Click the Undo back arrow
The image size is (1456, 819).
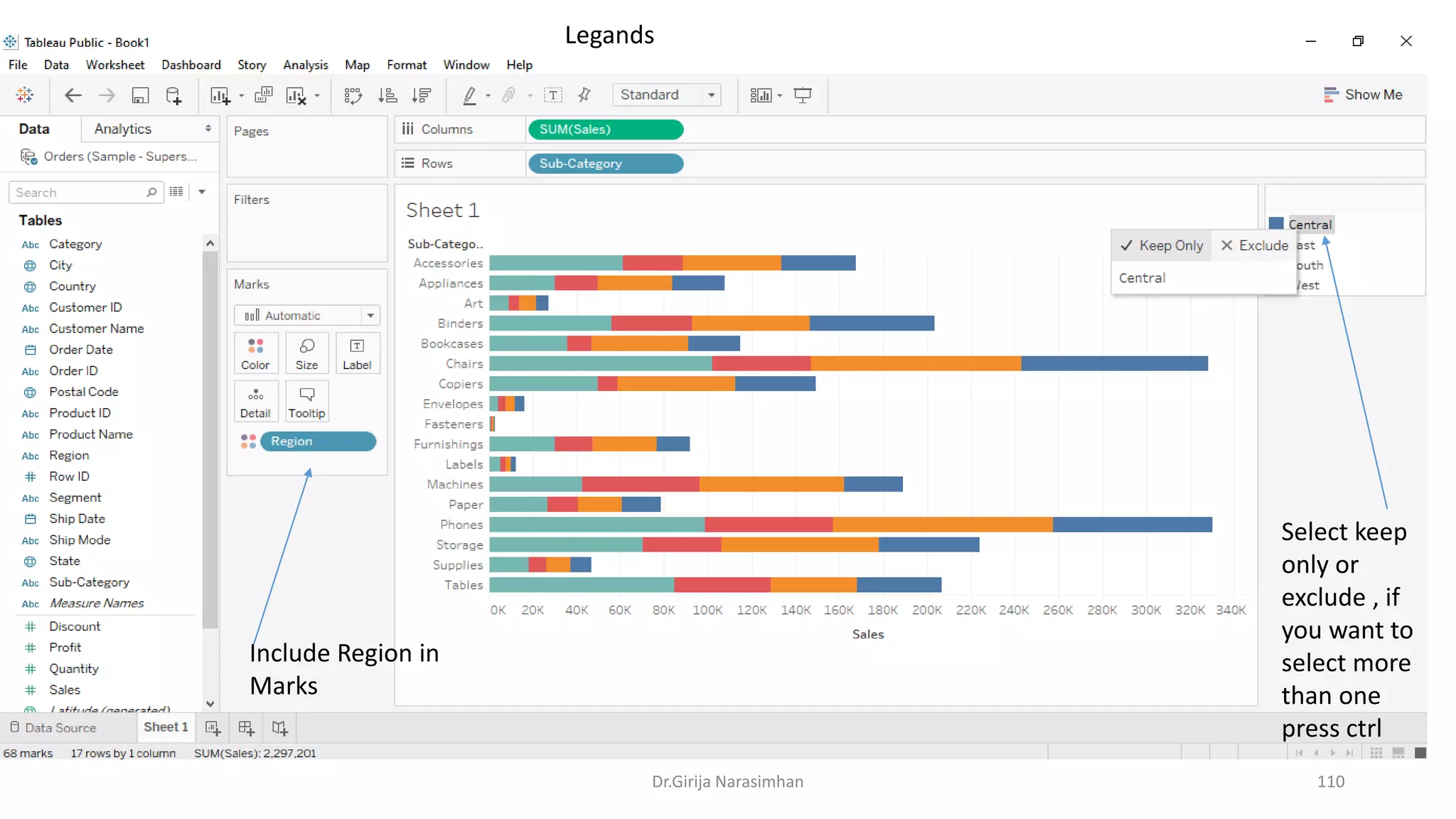click(73, 95)
